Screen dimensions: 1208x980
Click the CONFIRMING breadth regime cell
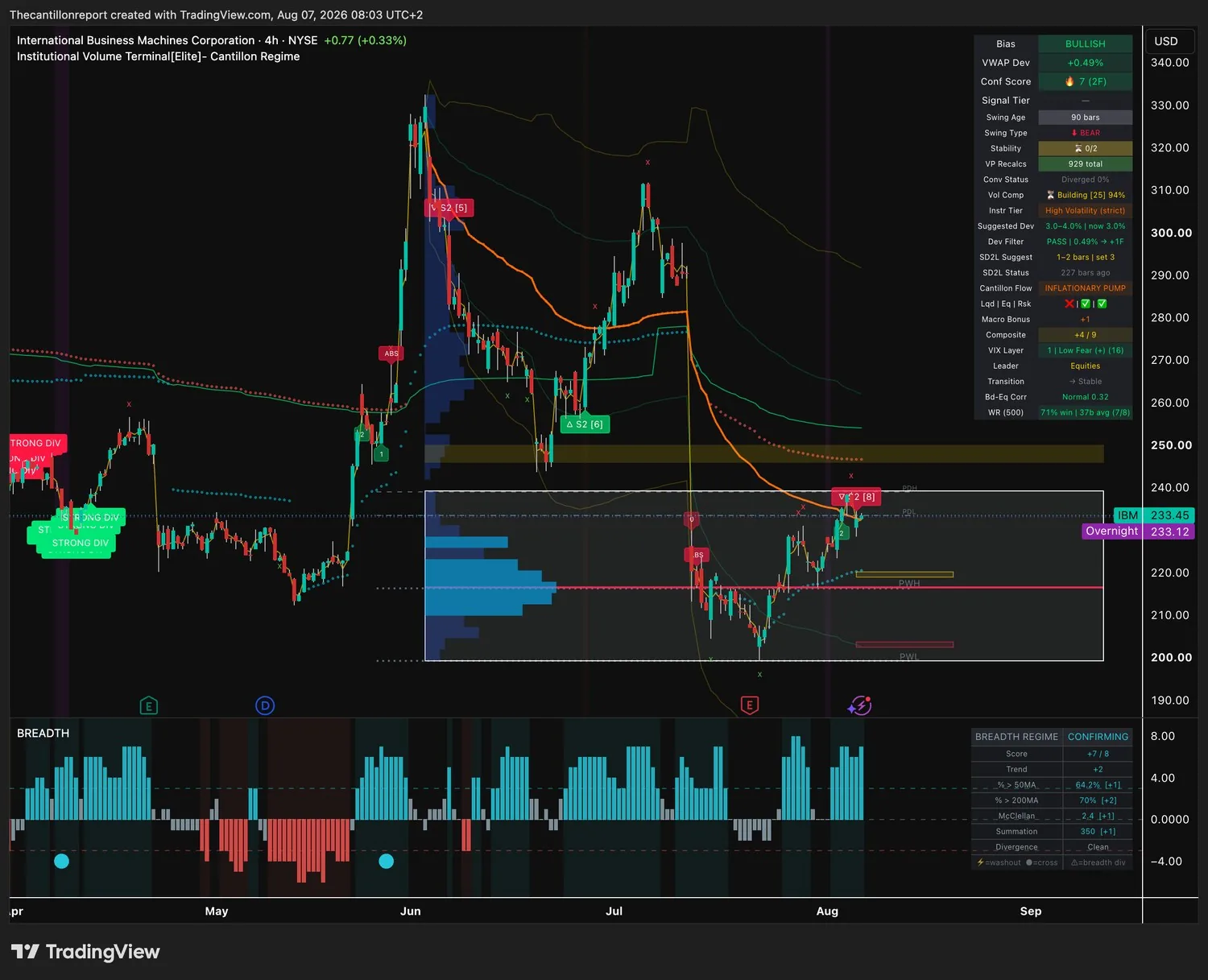coord(1098,737)
